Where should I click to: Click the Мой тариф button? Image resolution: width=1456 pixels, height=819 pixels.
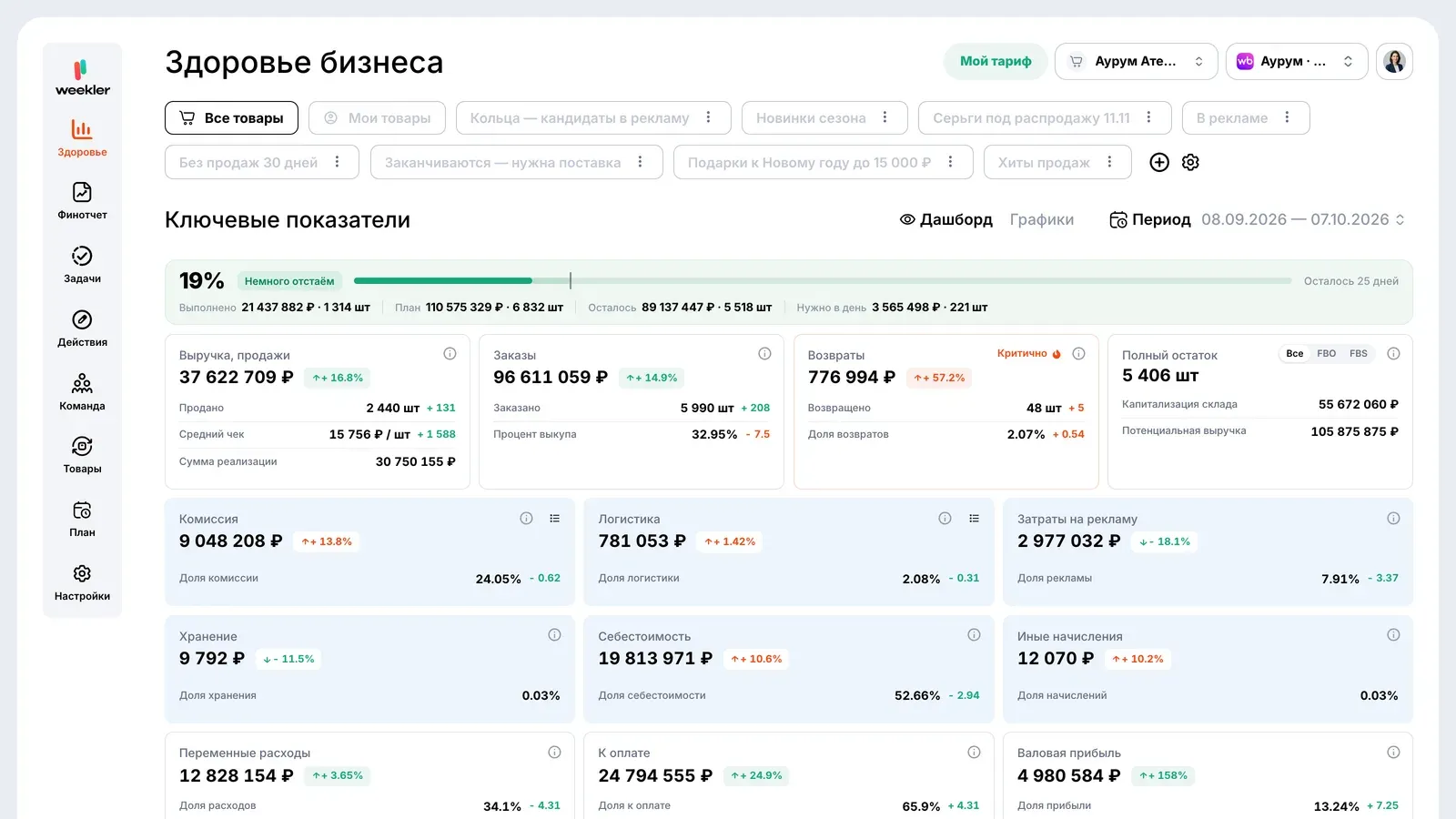point(996,61)
